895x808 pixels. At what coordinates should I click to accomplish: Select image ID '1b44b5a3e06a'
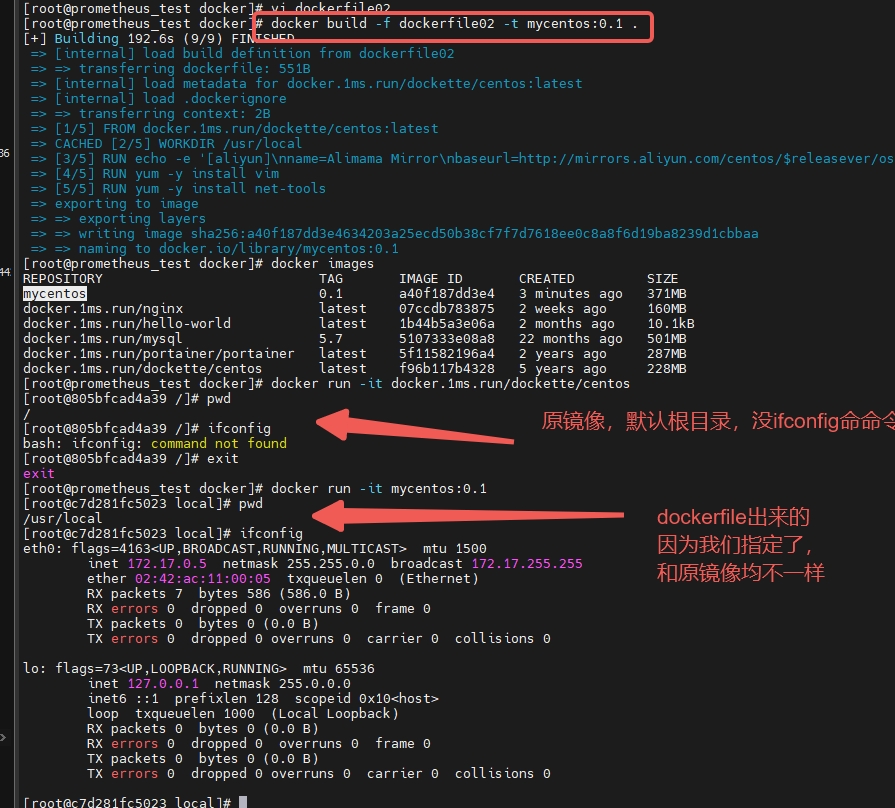[446, 324]
